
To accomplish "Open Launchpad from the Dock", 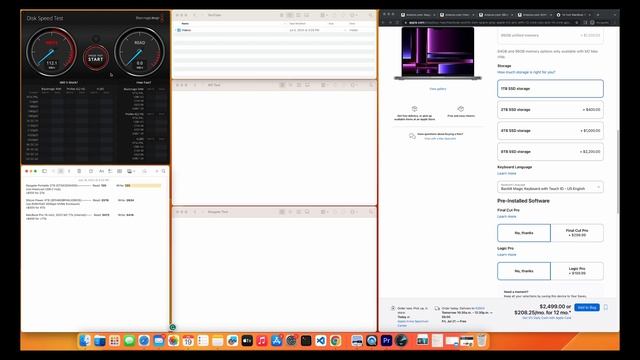I will click(114, 340).
